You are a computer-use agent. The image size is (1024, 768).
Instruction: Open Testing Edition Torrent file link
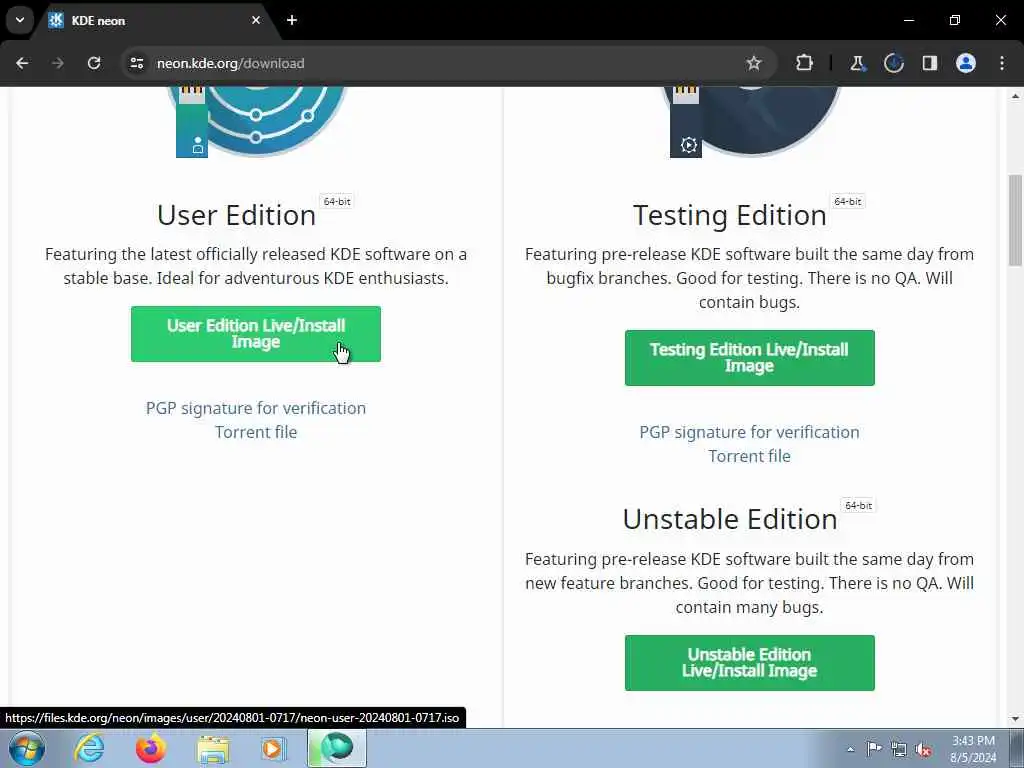[749, 456]
